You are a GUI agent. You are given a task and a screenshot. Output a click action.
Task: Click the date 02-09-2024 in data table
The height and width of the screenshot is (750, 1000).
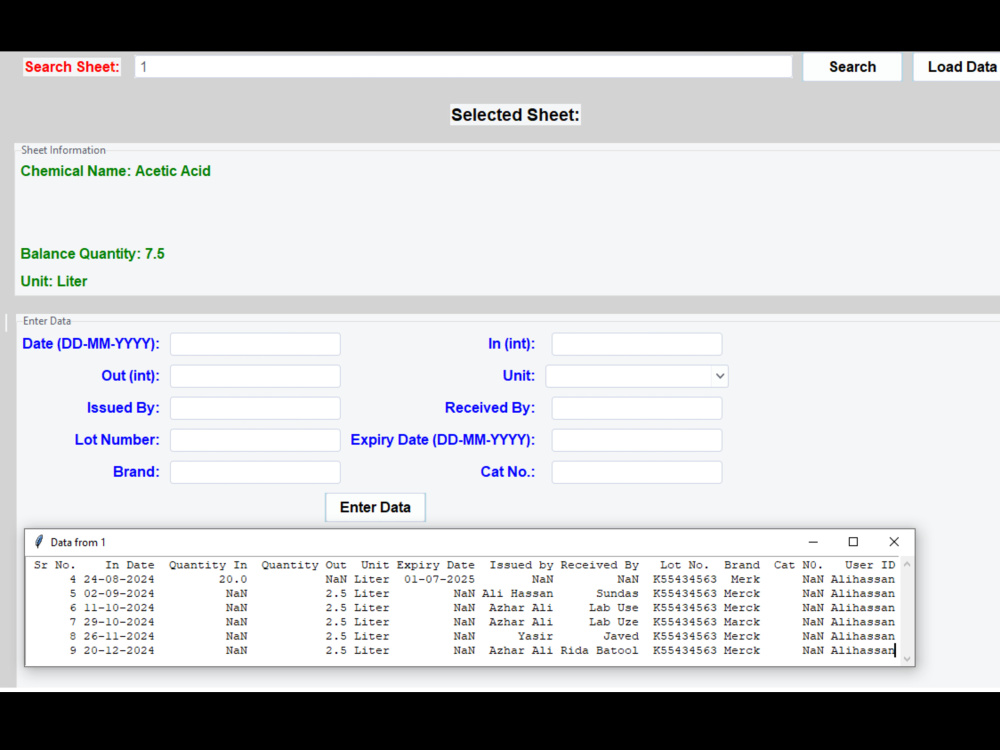(119, 594)
